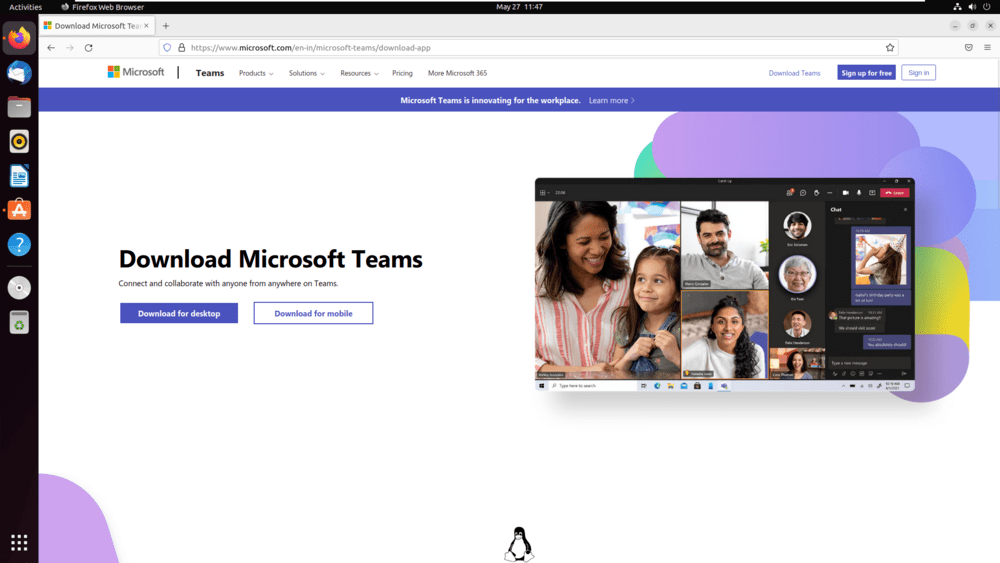The image size is (1000, 563).
Task: Close the Download Microsoft Teams tab
Action: [x=146, y=26]
